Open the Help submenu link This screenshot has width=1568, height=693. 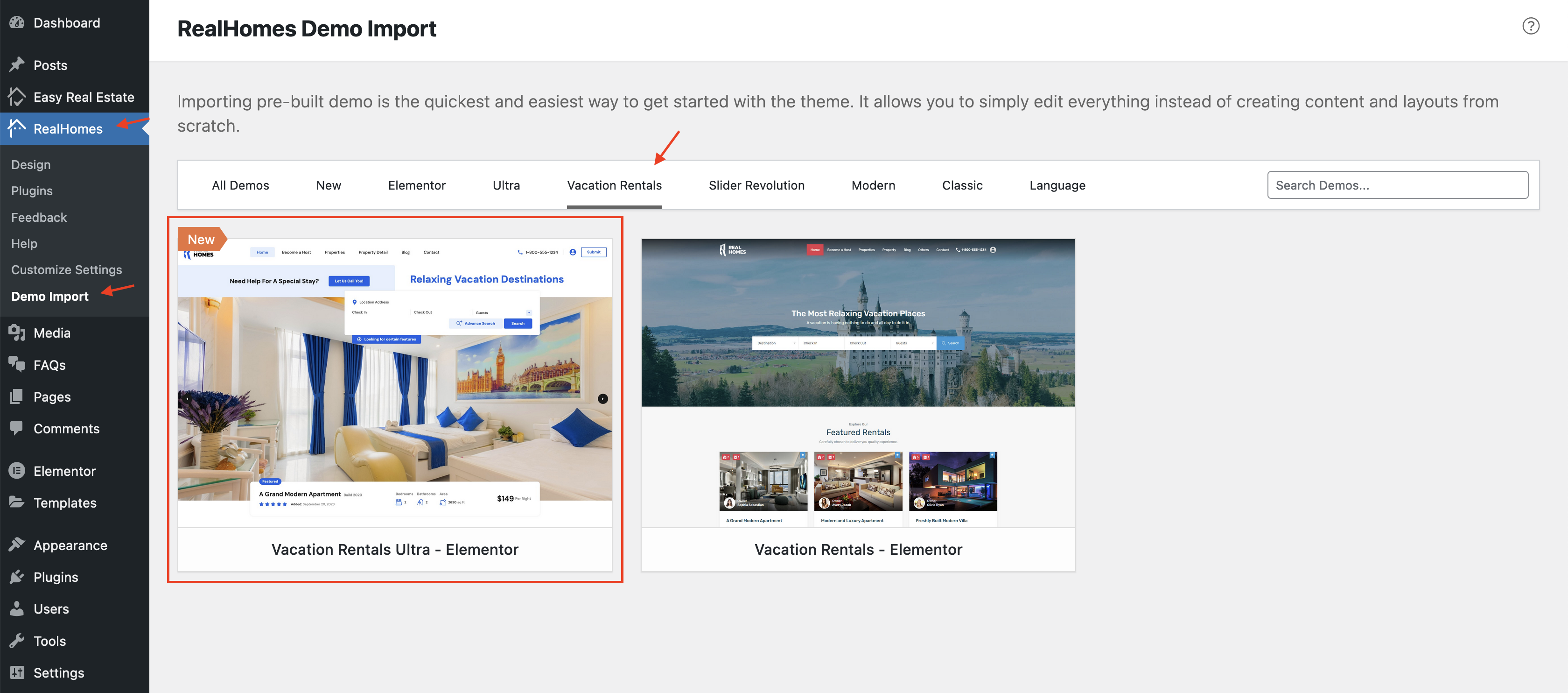tap(24, 243)
